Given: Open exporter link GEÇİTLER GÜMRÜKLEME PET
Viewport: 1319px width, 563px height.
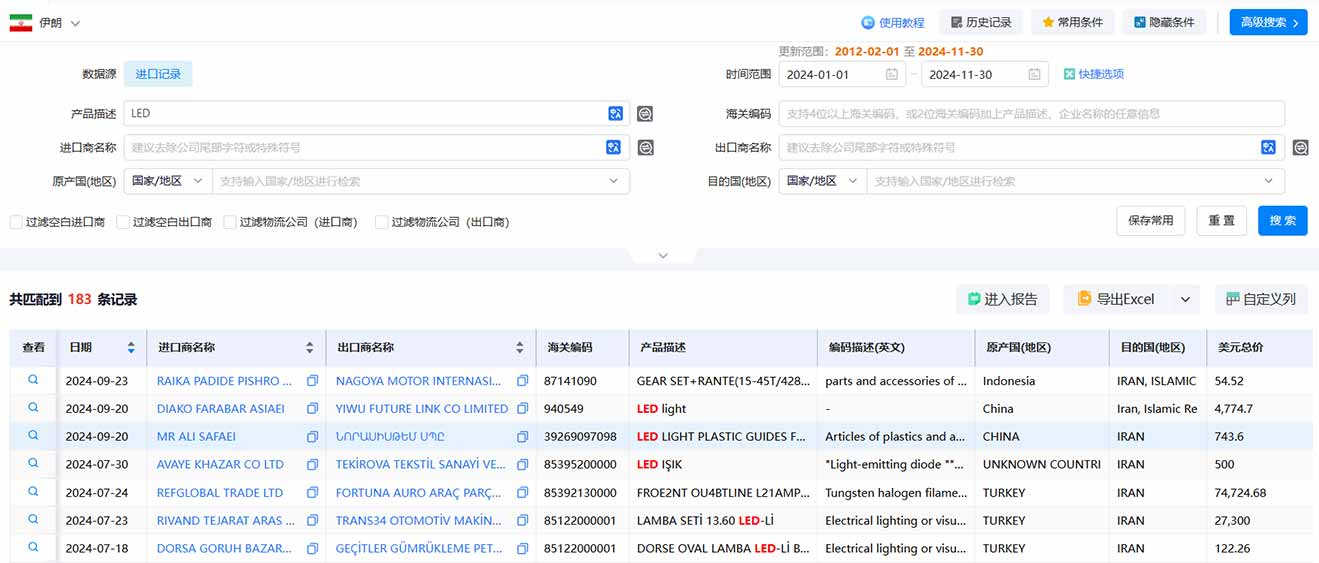Looking at the screenshot, I should click(418, 549).
